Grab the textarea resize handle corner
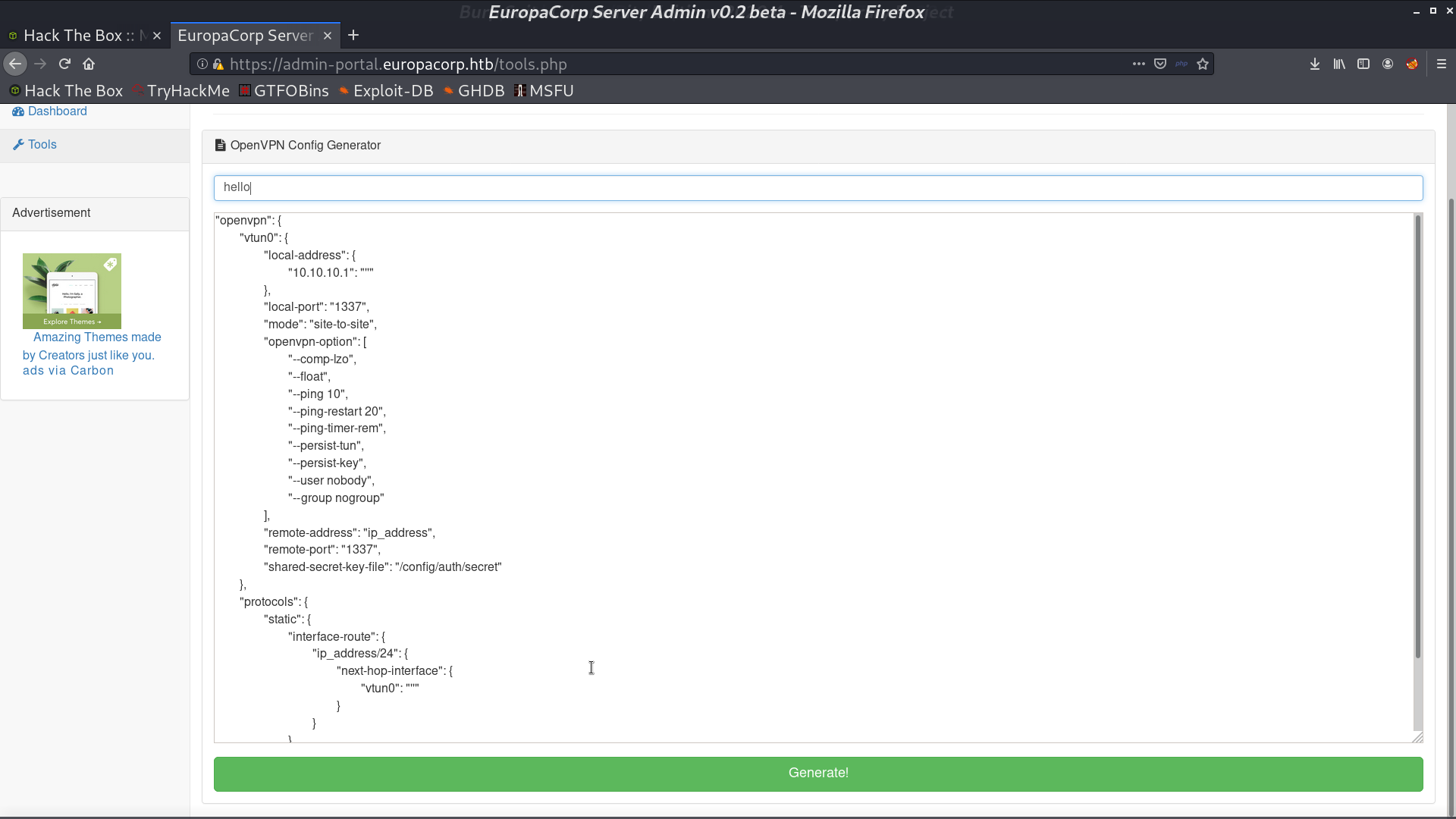The width and height of the screenshot is (1456, 819). pyautogui.click(x=1417, y=737)
